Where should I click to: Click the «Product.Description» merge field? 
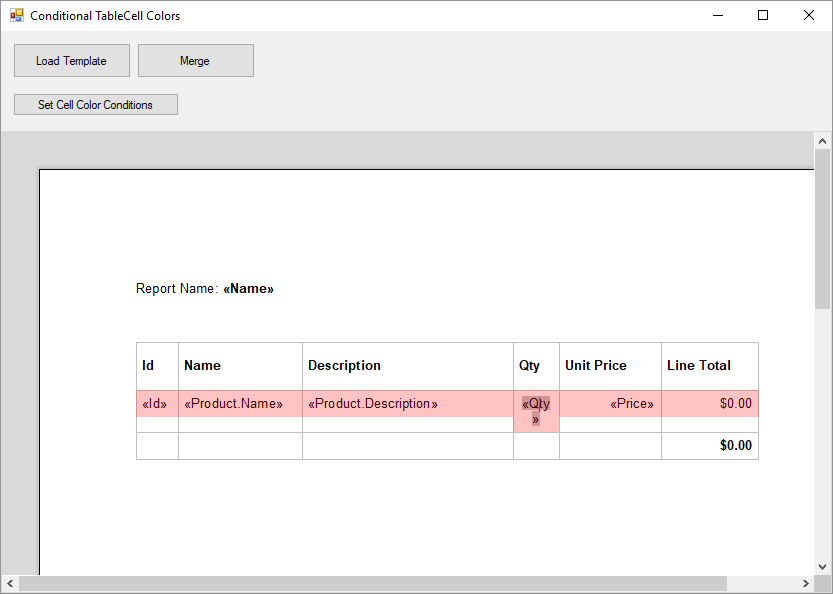click(372, 404)
